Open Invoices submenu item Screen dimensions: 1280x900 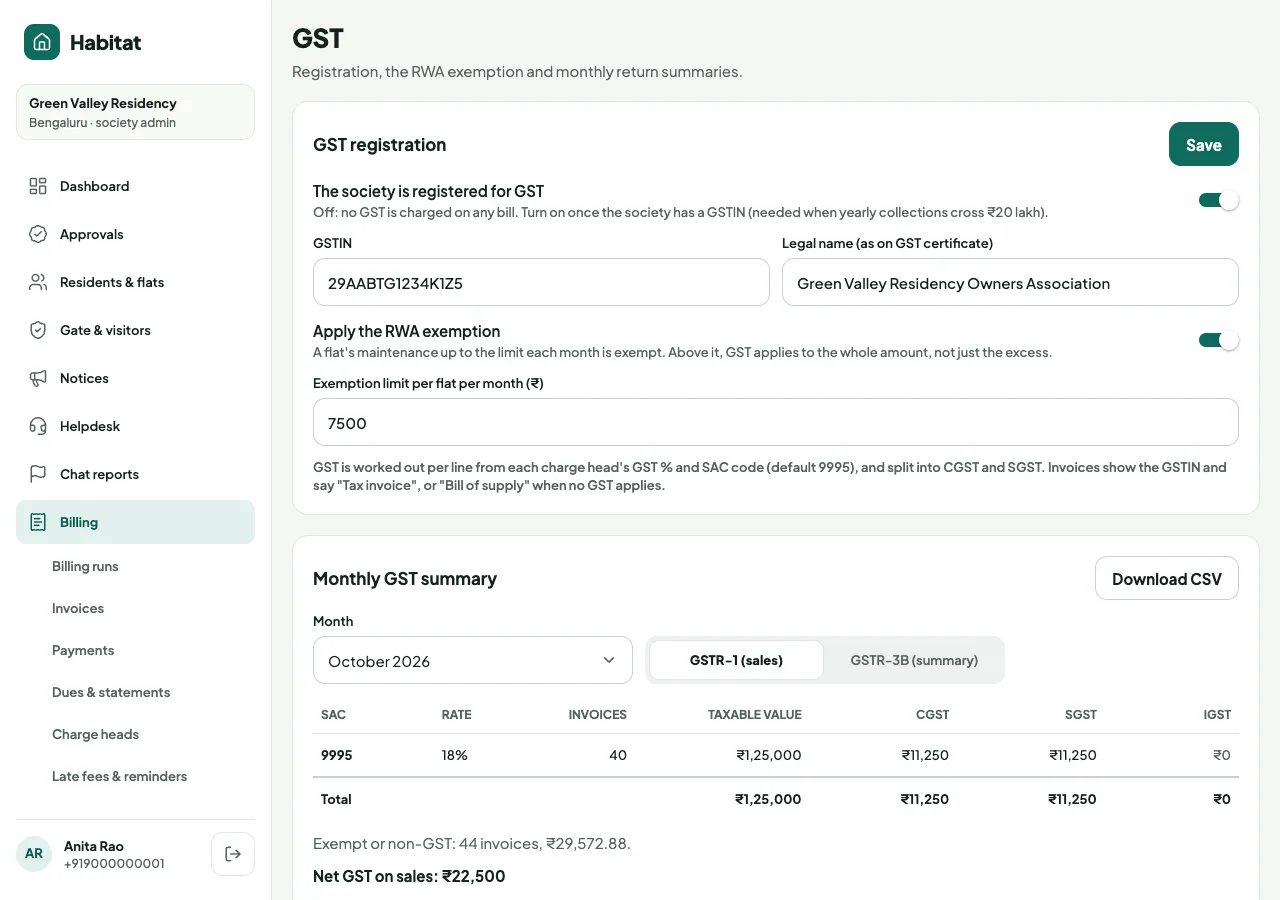pyautogui.click(x=78, y=608)
